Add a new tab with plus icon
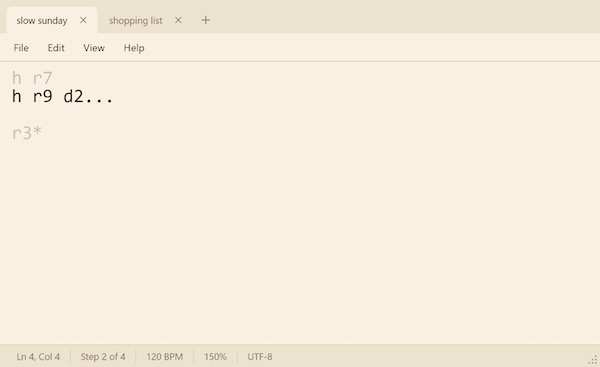The image size is (600, 367). click(205, 20)
